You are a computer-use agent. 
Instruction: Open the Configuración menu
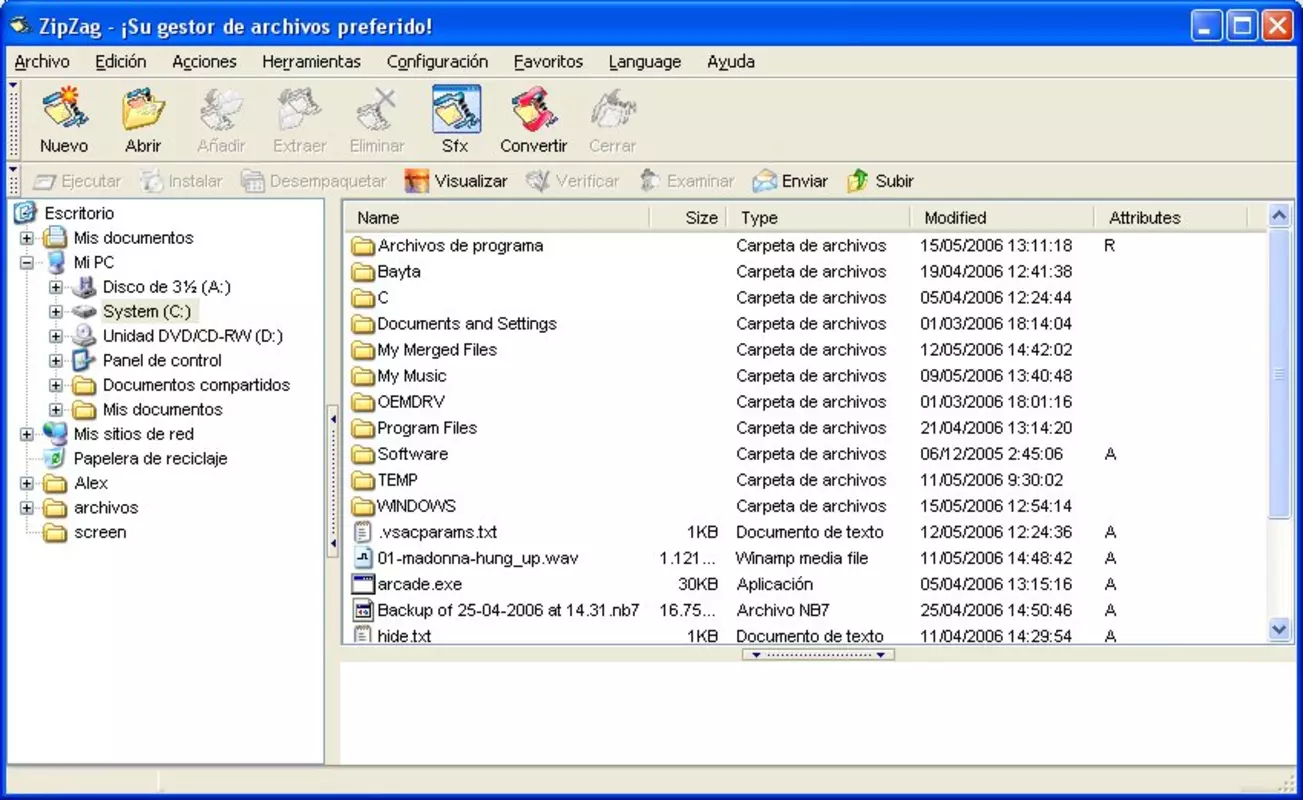click(437, 62)
